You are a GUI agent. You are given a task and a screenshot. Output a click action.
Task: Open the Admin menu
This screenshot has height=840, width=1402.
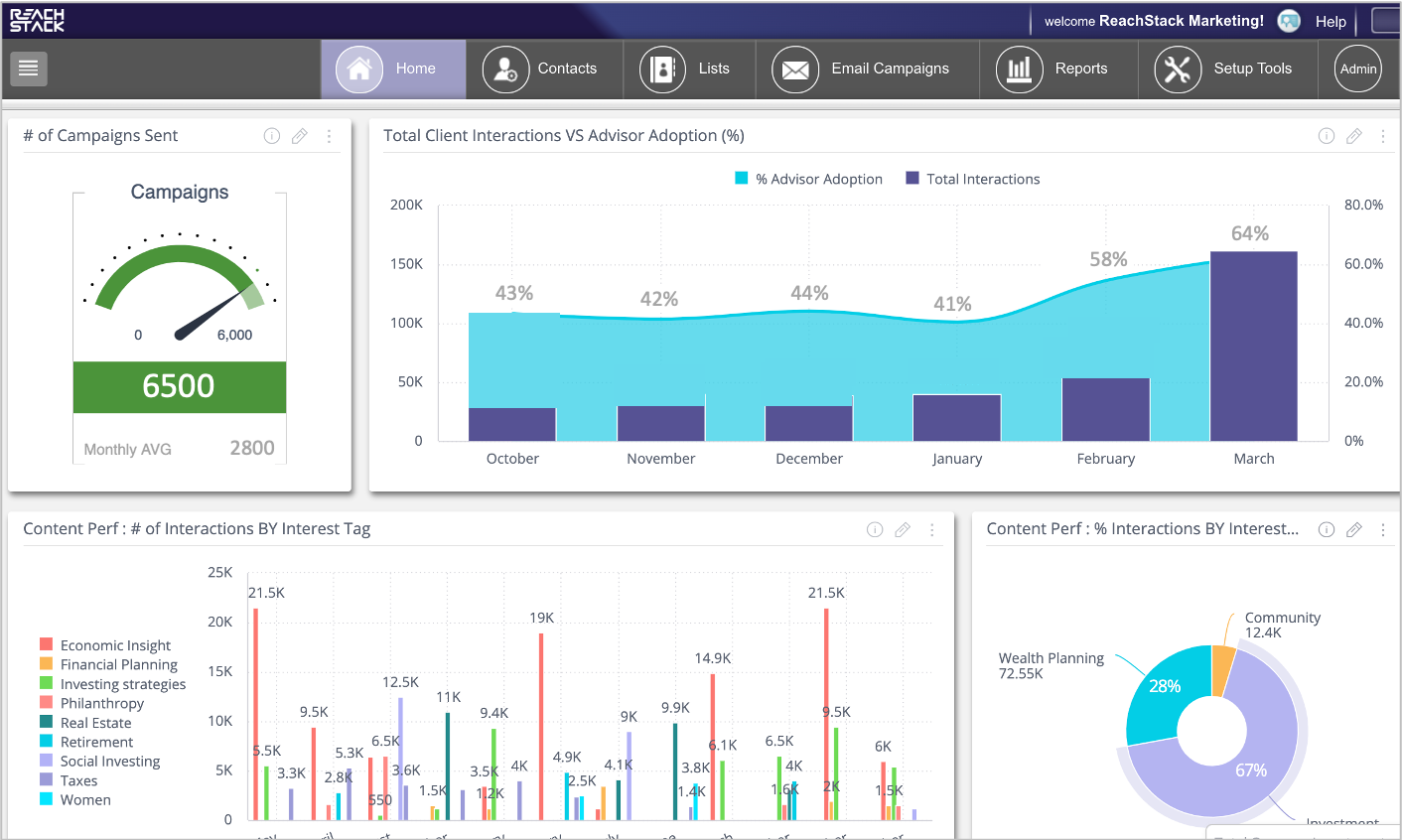click(x=1357, y=69)
